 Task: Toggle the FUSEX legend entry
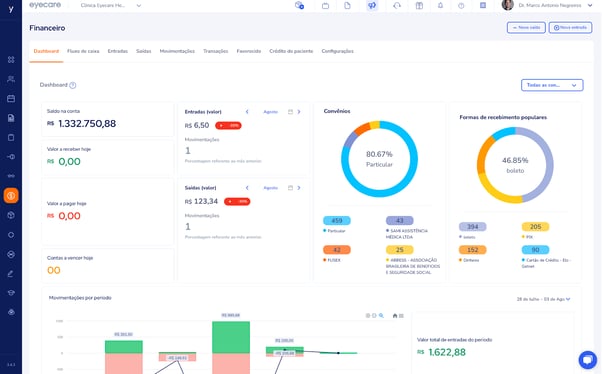tap(332, 260)
